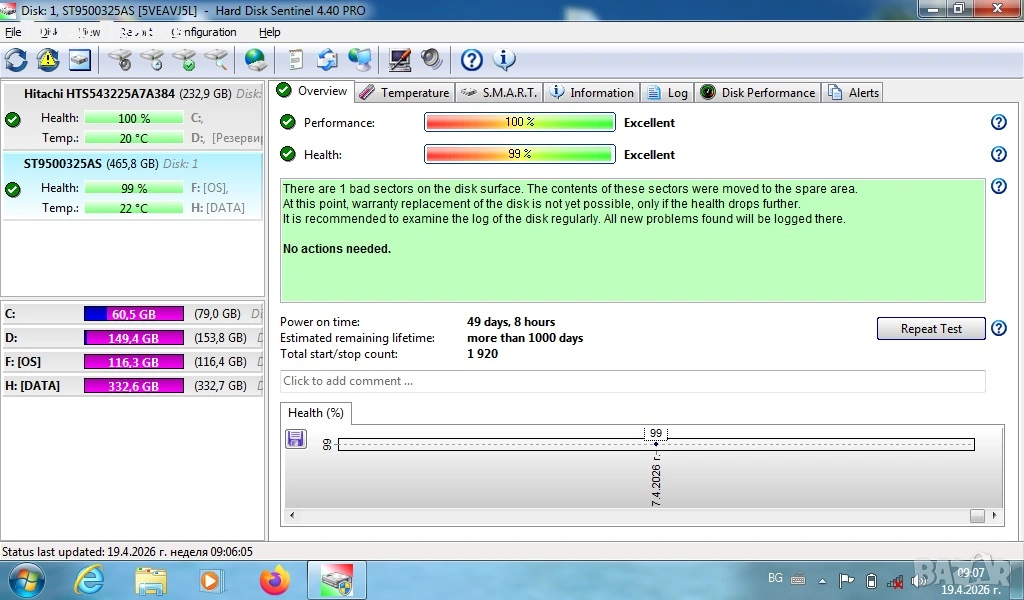Open the Disk Performance tab
Screen dimensions: 1024x600
point(758,93)
